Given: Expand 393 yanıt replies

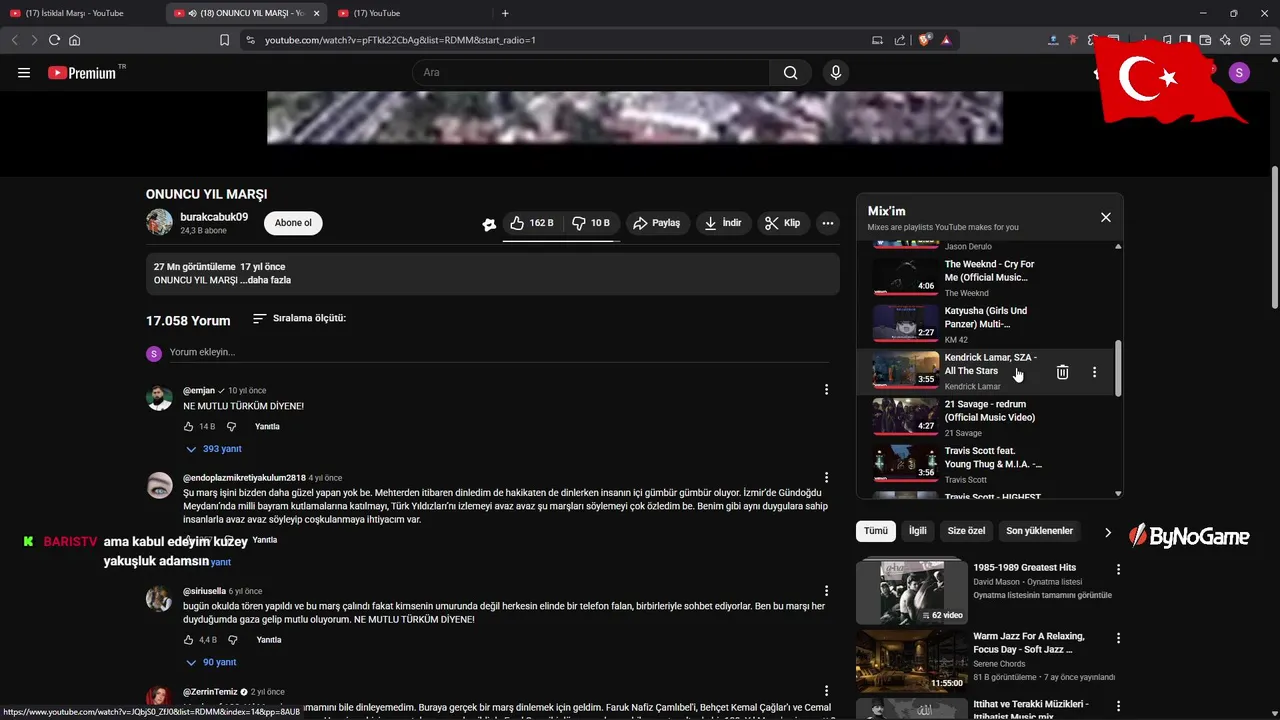Looking at the screenshot, I should (213, 449).
